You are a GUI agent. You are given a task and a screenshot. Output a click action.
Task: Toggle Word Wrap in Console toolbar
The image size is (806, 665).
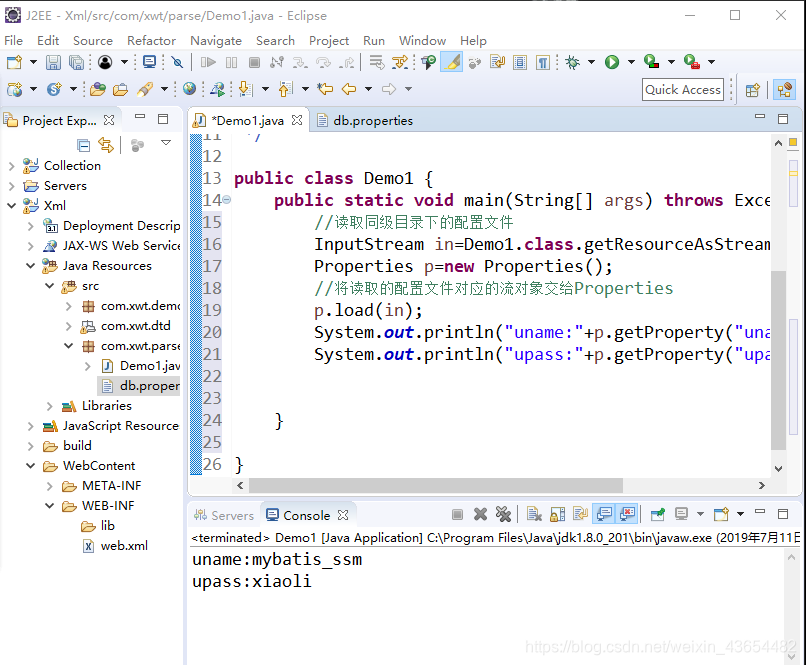(580, 514)
